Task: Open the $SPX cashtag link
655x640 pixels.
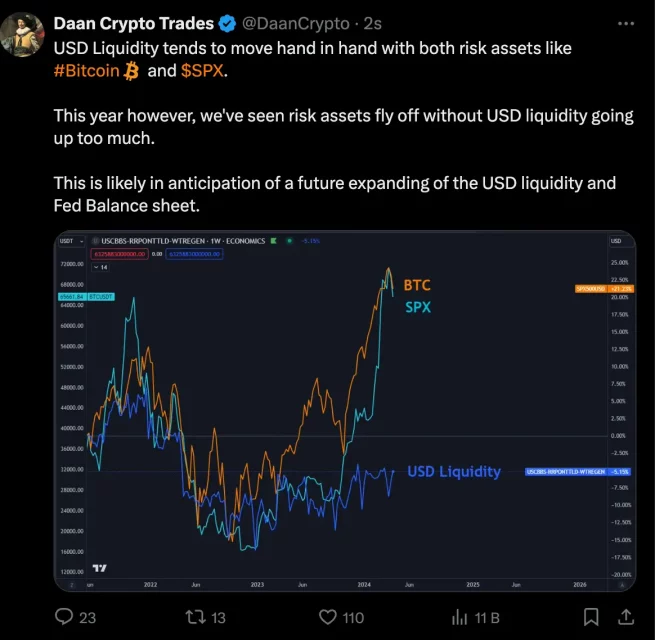Action: click(x=203, y=71)
